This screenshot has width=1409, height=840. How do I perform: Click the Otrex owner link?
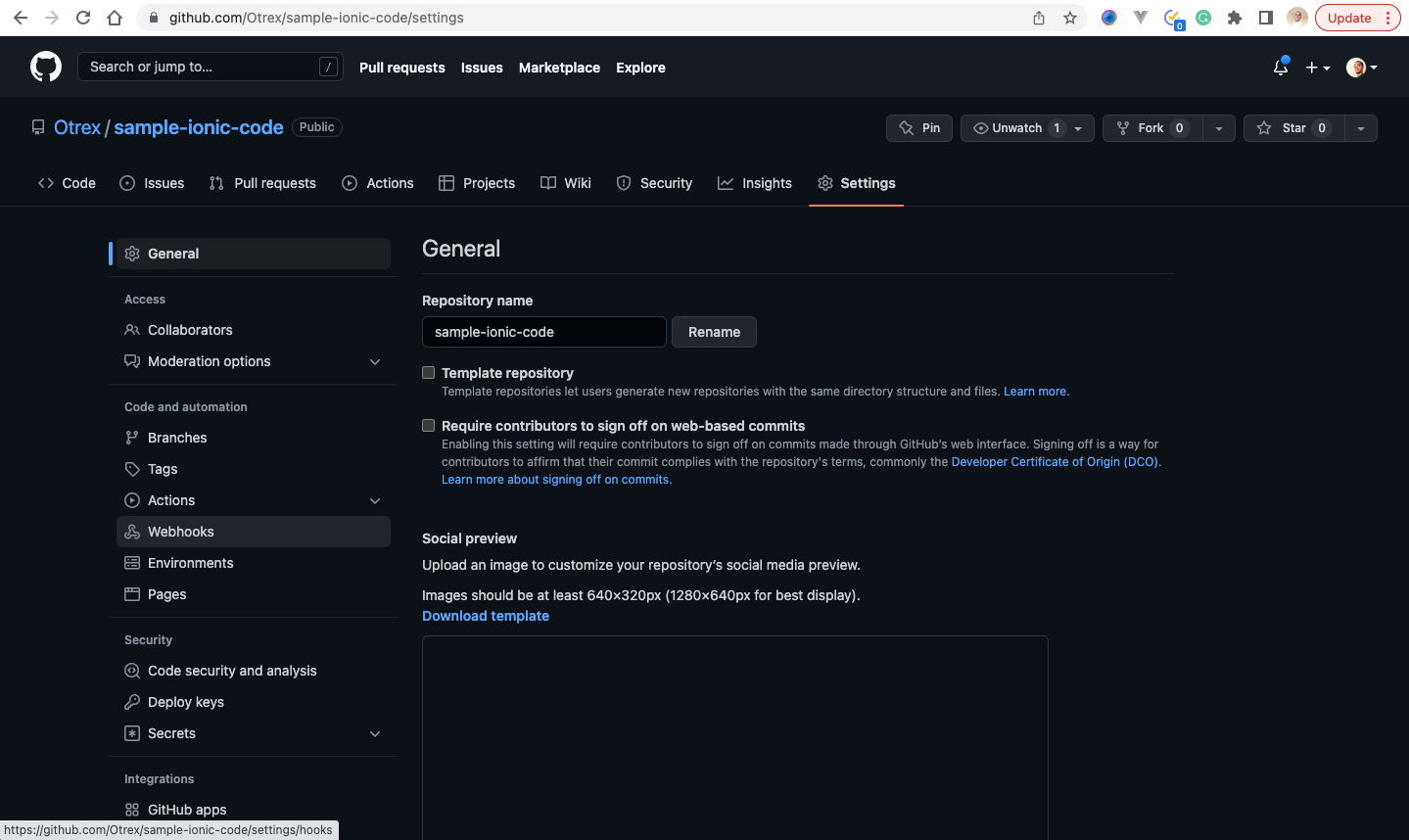pyautogui.click(x=77, y=127)
